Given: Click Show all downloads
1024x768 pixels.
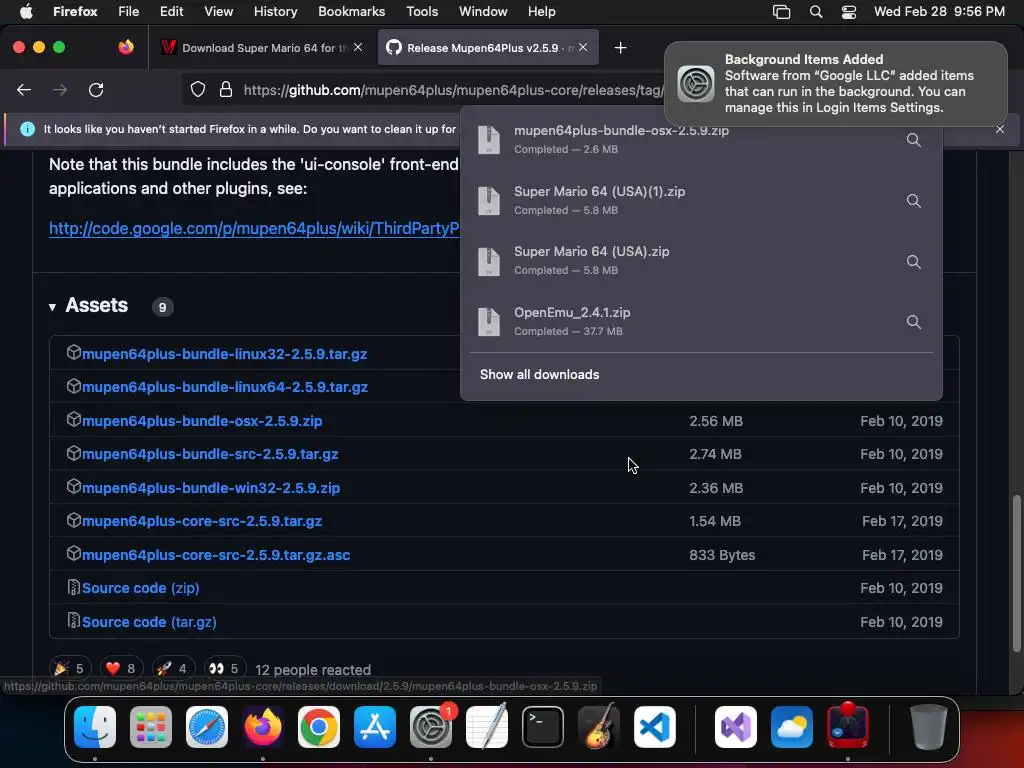Looking at the screenshot, I should coord(539,374).
